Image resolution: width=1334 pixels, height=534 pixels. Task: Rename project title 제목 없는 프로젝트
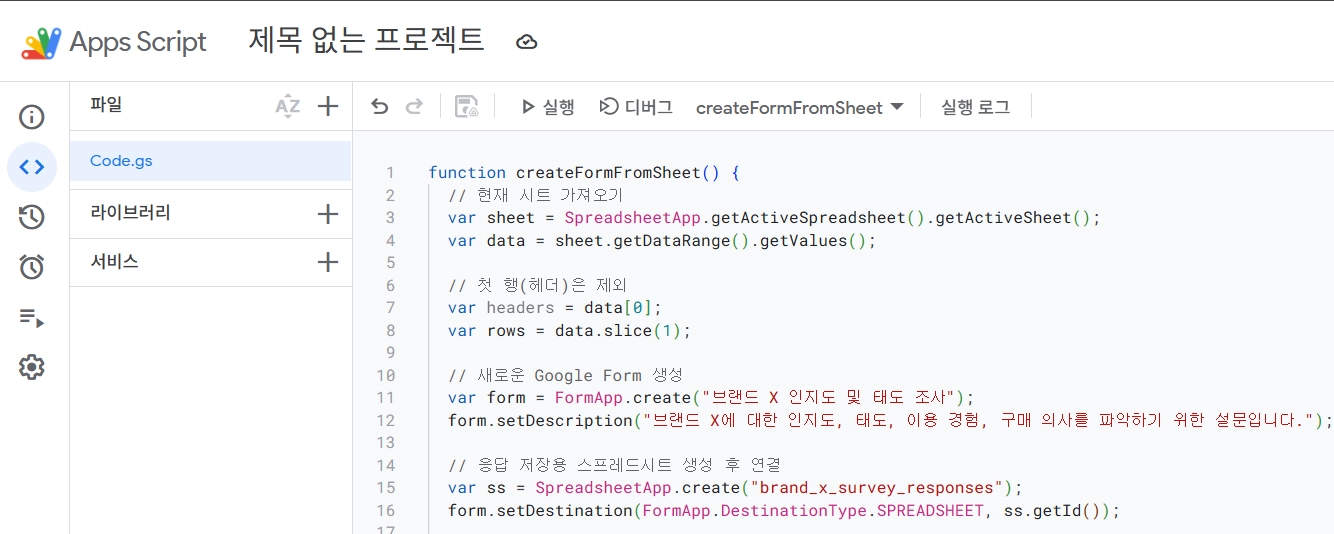click(366, 41)
